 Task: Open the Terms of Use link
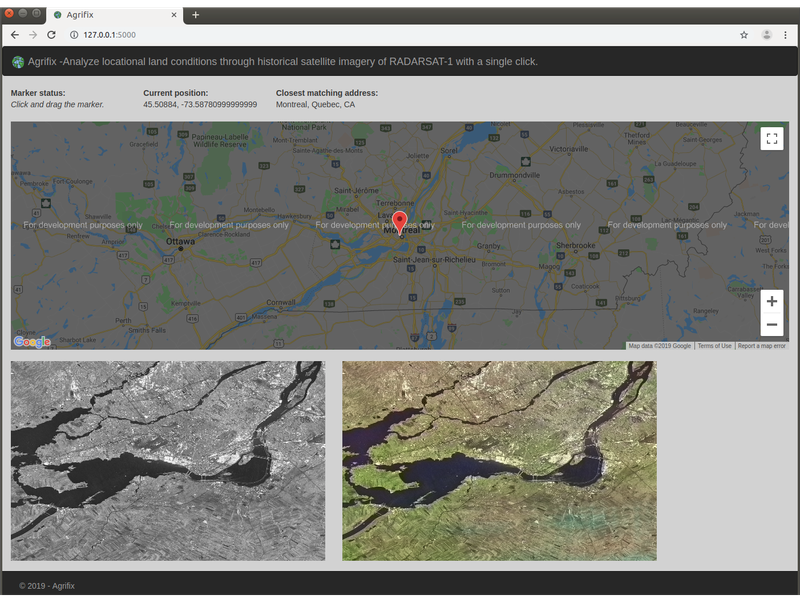point(714,346)
